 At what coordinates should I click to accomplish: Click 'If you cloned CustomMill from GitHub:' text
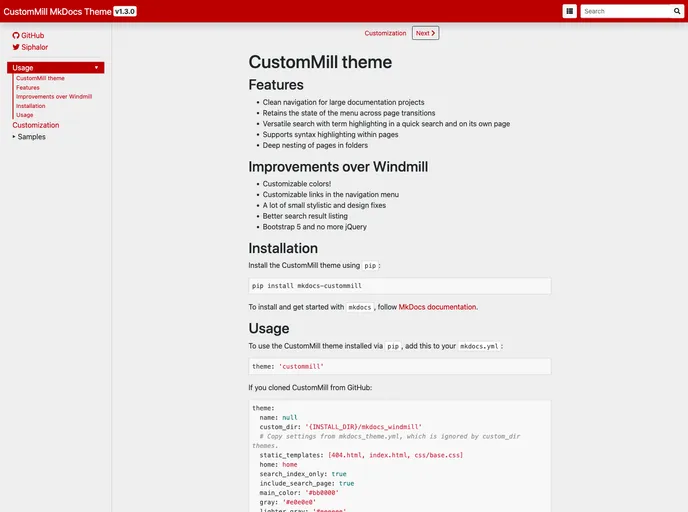coord(310,388)
